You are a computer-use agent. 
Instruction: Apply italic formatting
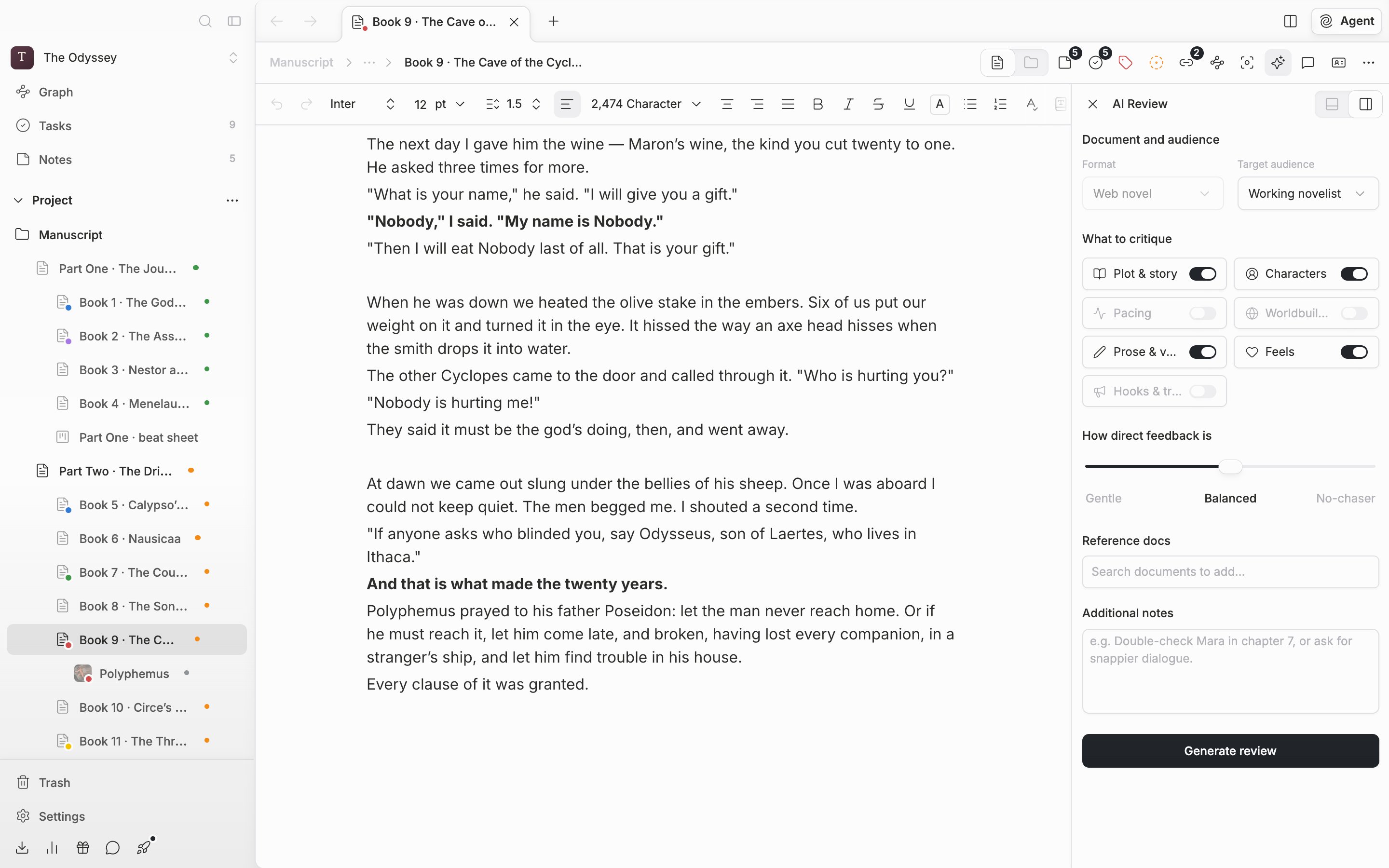(848, 104)
